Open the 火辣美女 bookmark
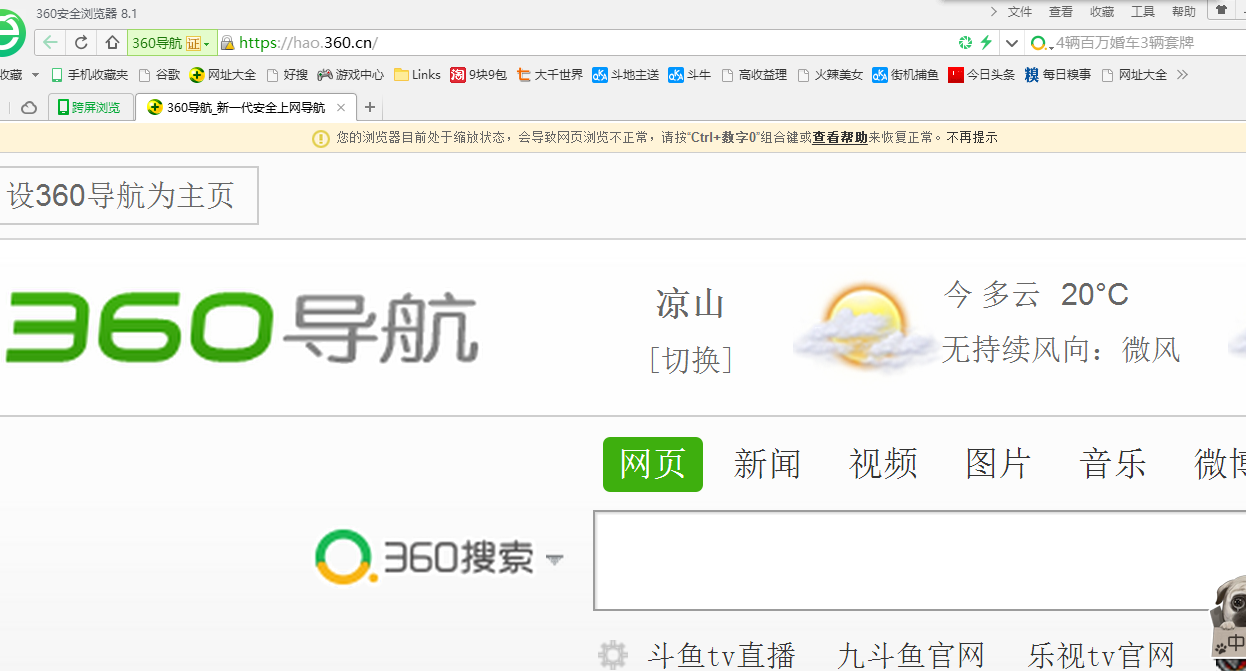Screen dimensions: 1246x671 (830, 75)
